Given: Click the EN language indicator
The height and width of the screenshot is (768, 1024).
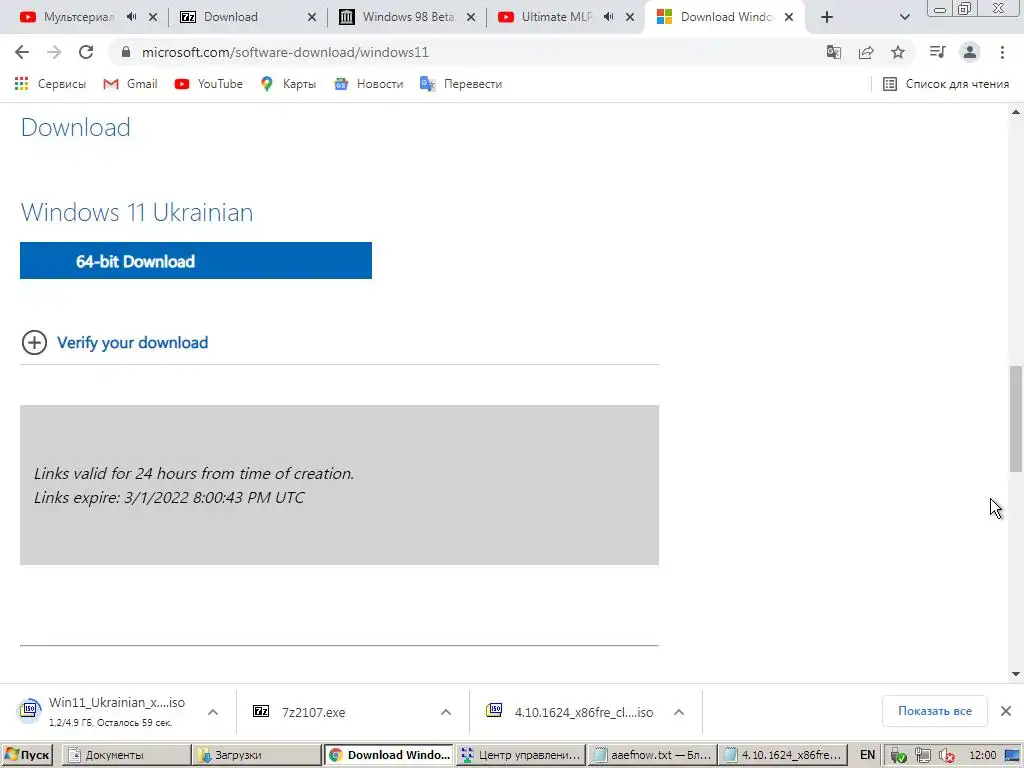Looking at the screenshot, I should (867, 755).
